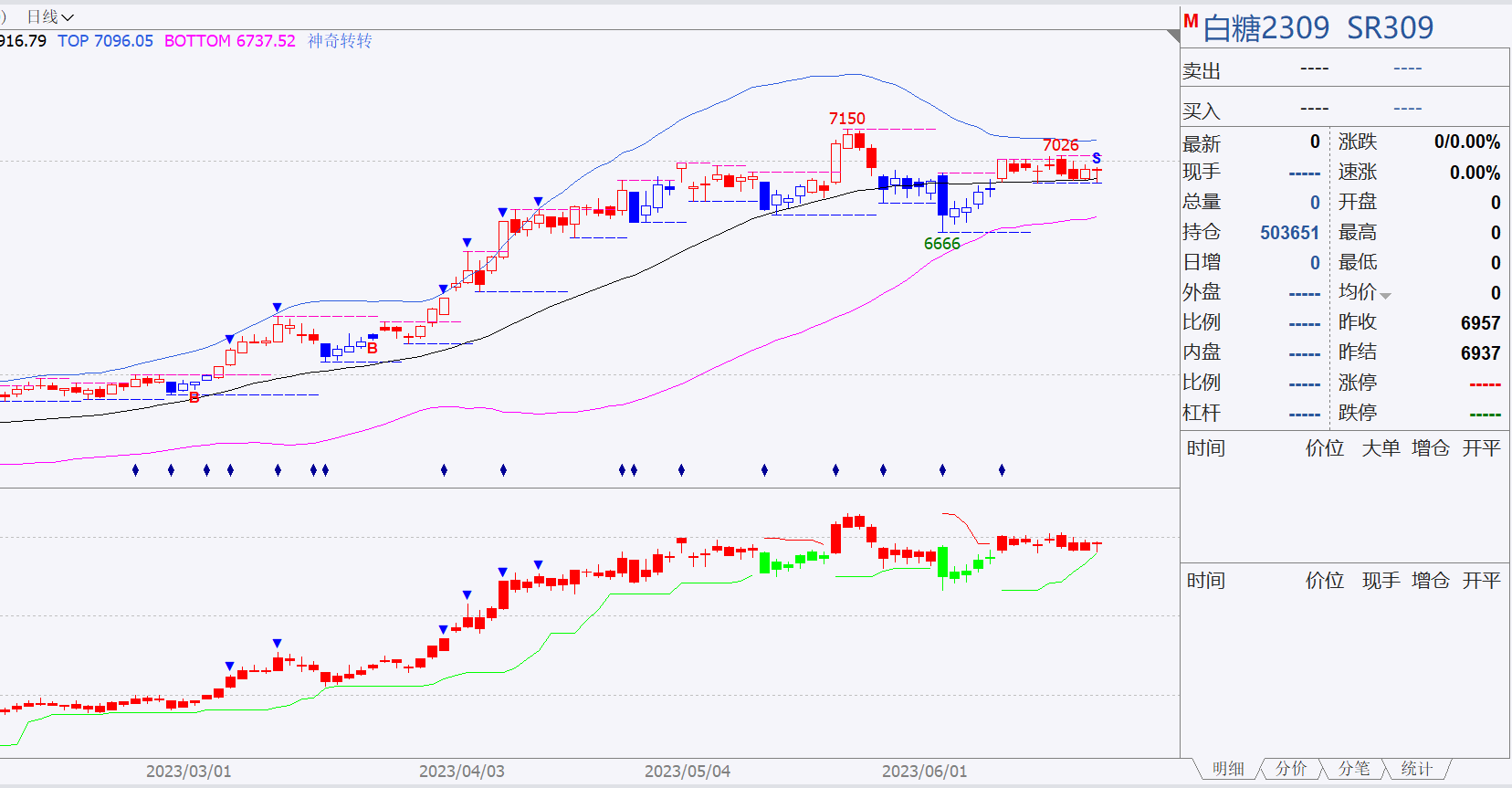1512x788 pixels.
Task: Click the 2023/06/01 date axis label
Action: (x=924, y=772)
